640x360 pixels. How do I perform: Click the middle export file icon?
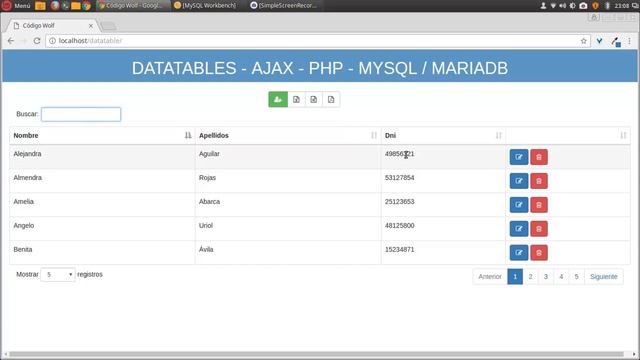(x=313, y=100)
